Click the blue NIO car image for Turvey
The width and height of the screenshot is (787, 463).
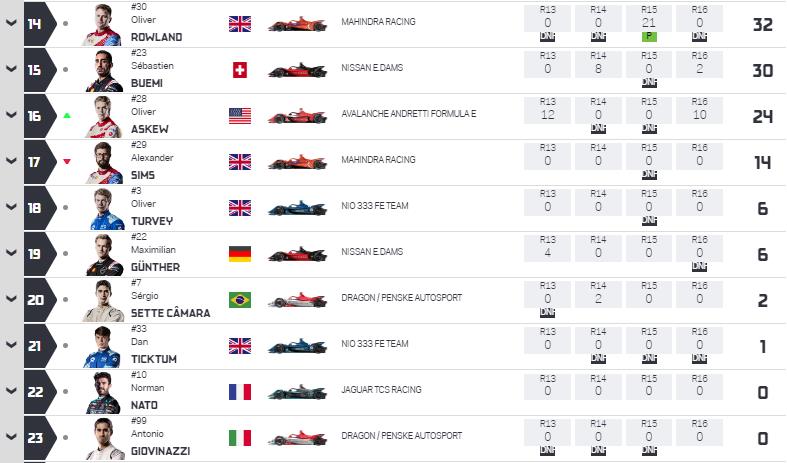(297, 208)
